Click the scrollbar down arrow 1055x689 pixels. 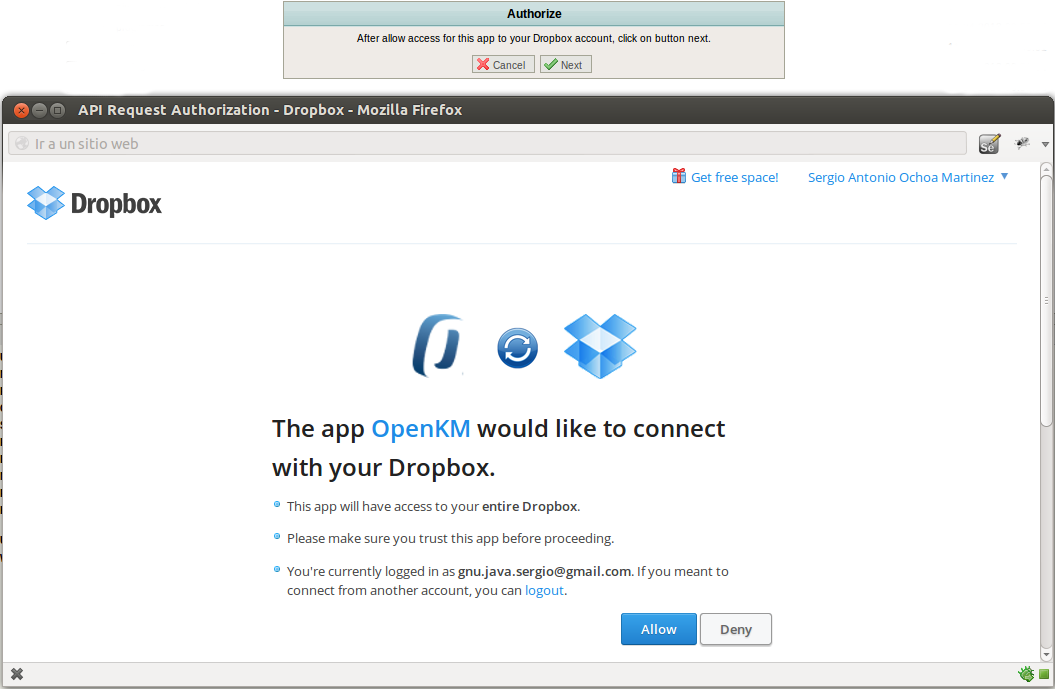1046,654
